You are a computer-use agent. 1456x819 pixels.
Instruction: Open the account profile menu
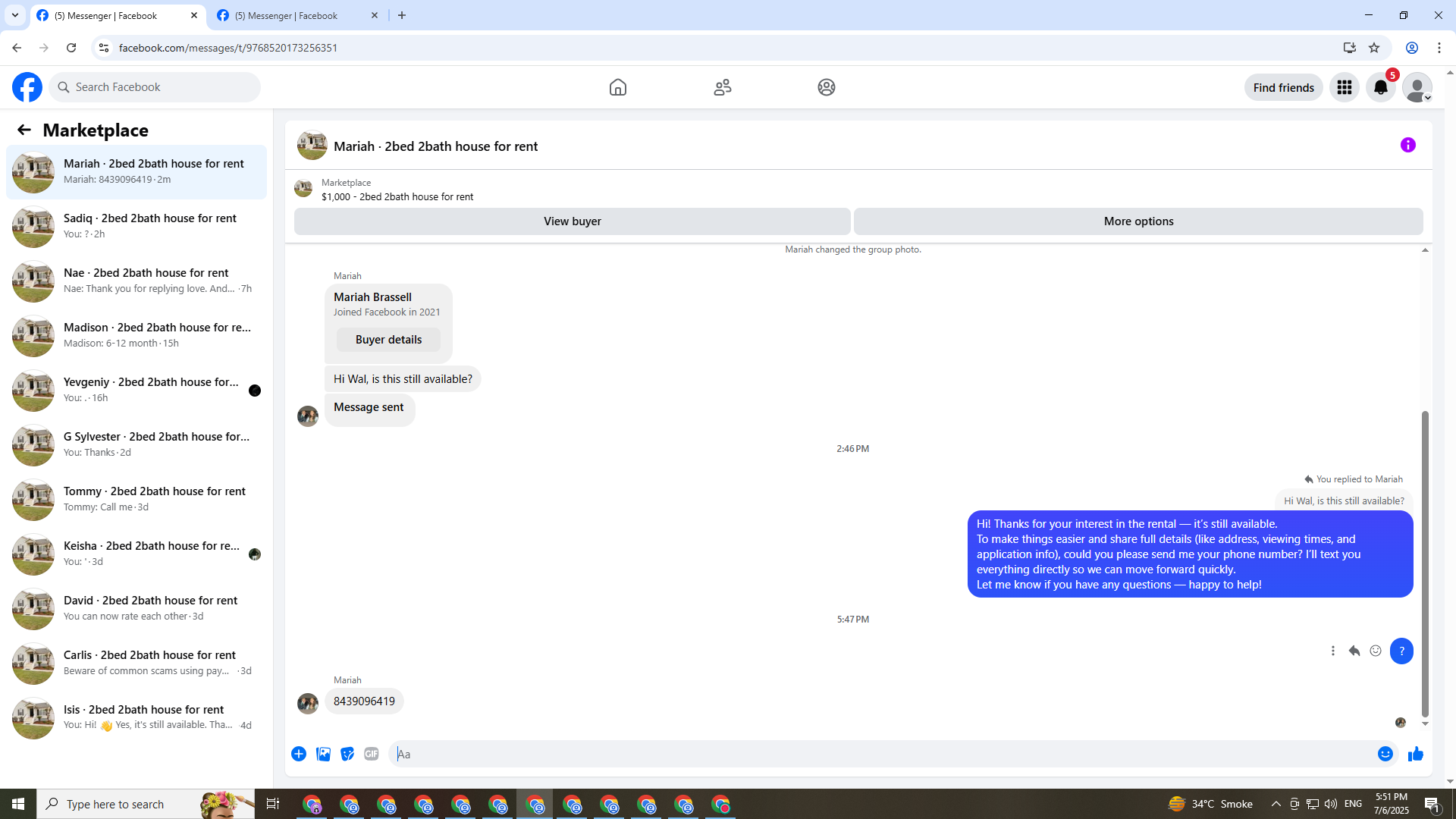tap(1417, 87)
